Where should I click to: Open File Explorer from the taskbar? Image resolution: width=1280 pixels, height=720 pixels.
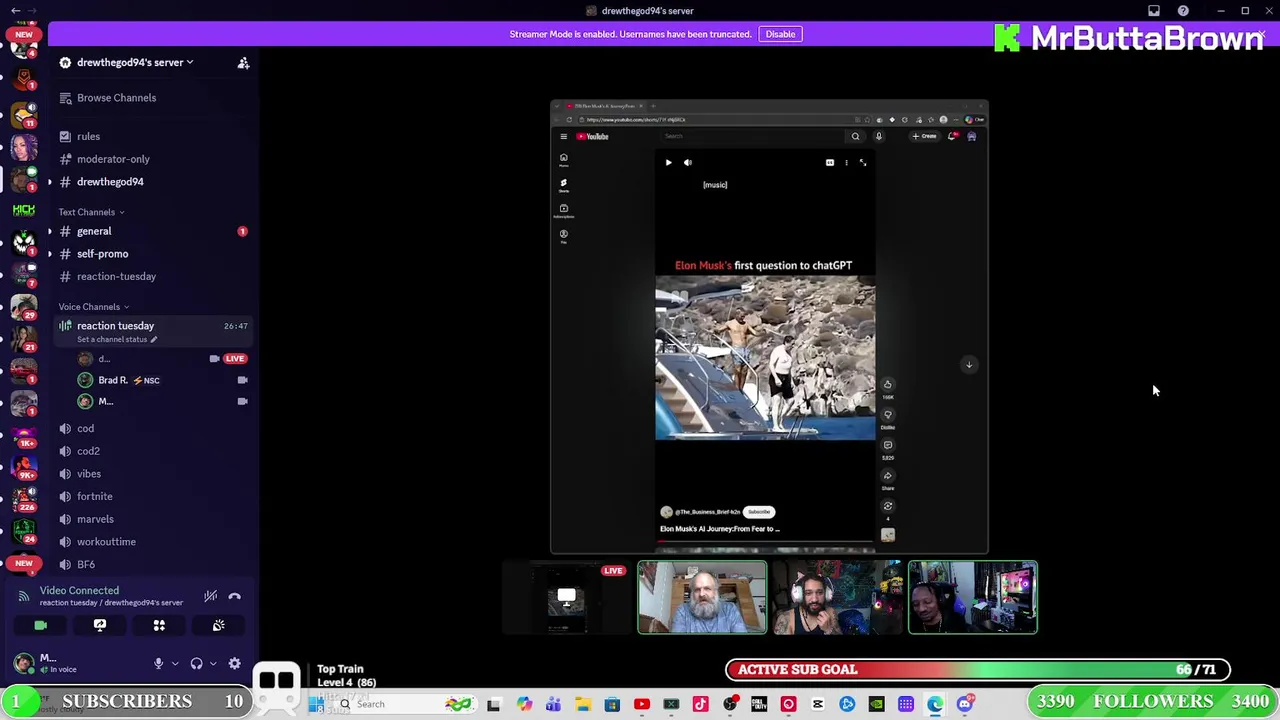point(583,704)
